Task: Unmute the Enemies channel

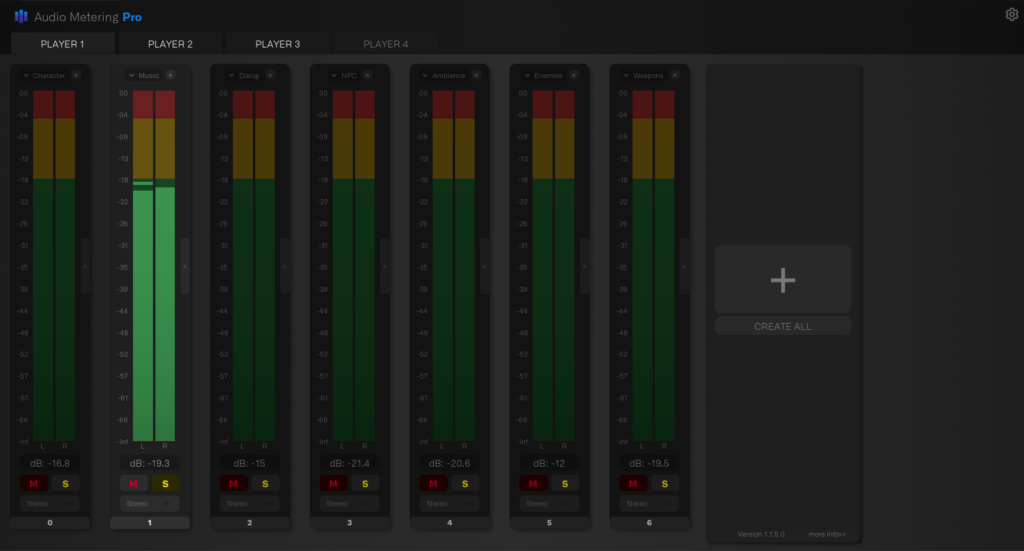Action: point(534,484)
